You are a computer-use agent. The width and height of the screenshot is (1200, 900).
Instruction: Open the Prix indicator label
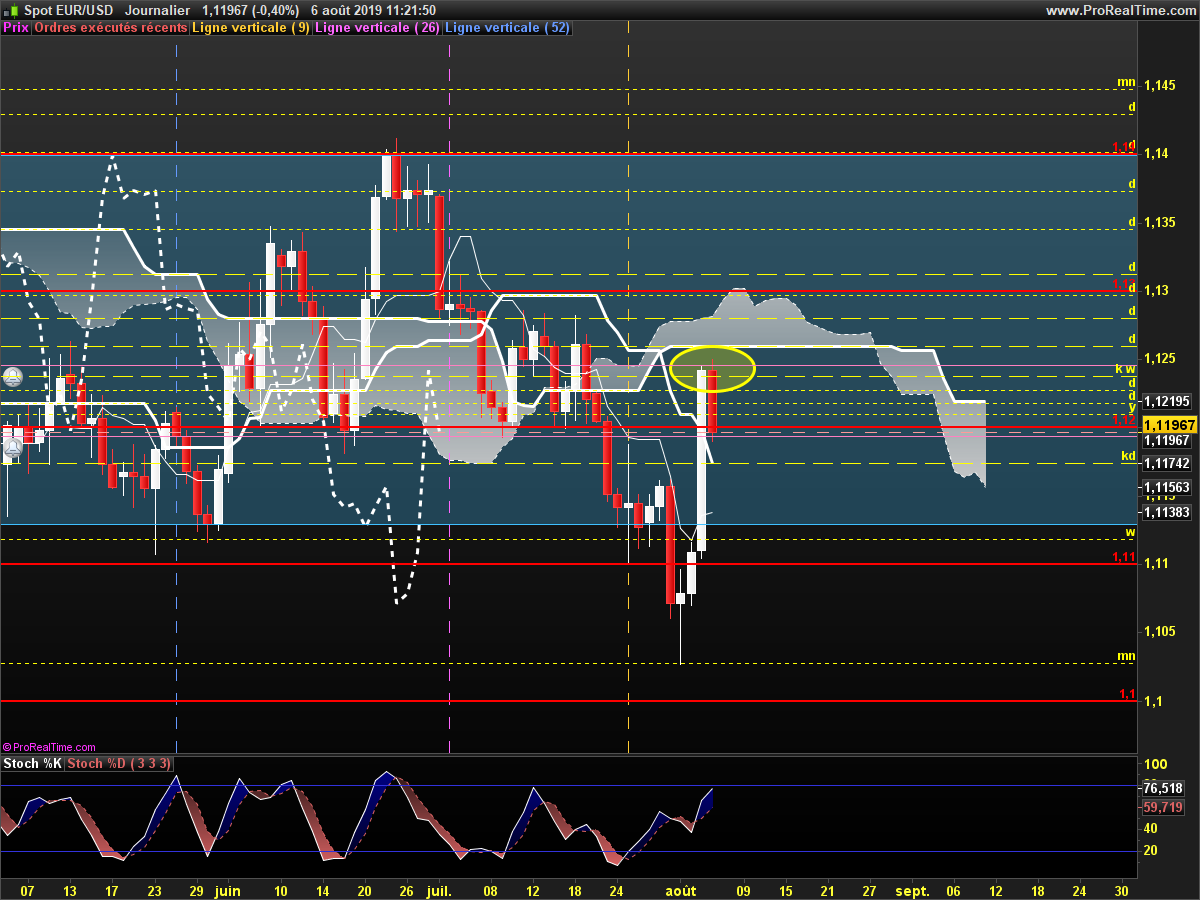pos(16,28)
